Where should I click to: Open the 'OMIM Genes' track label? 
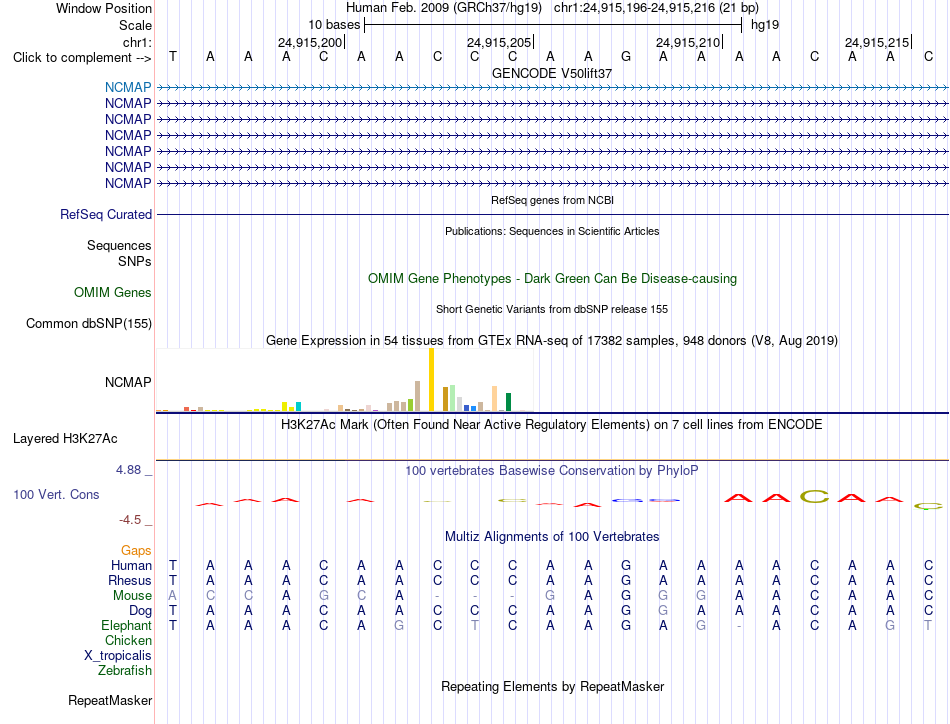pos(113,293)
